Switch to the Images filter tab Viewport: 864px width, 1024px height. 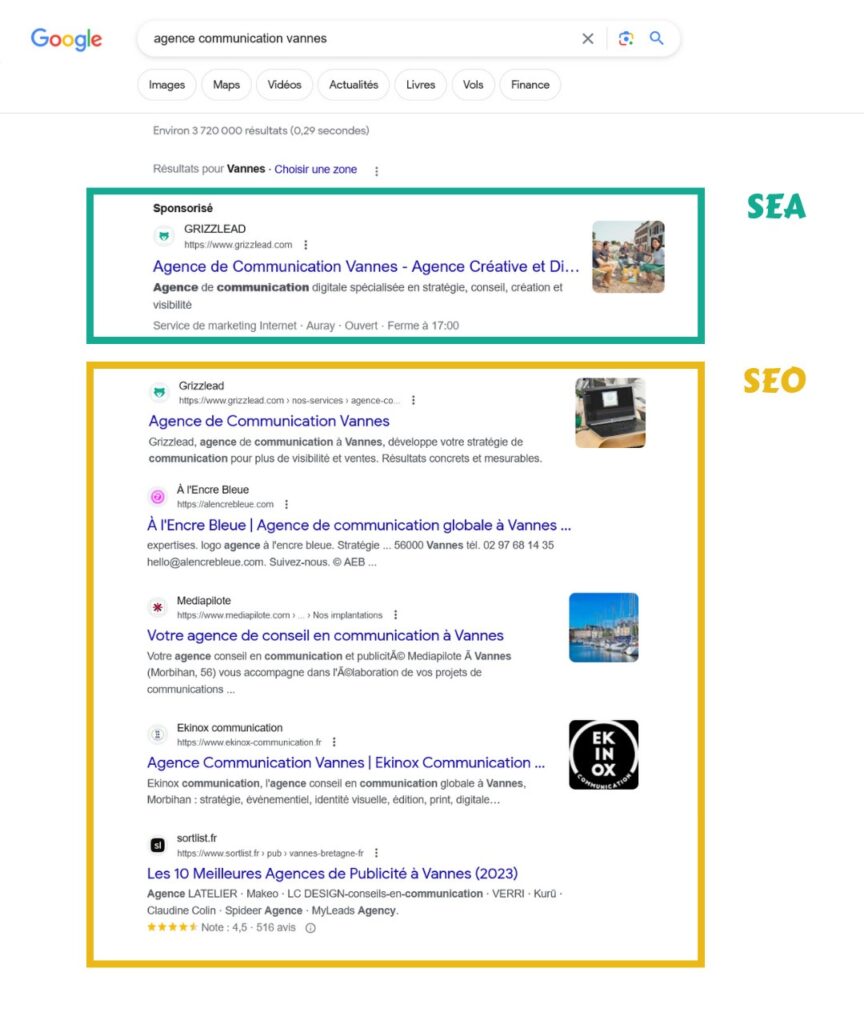167,85
